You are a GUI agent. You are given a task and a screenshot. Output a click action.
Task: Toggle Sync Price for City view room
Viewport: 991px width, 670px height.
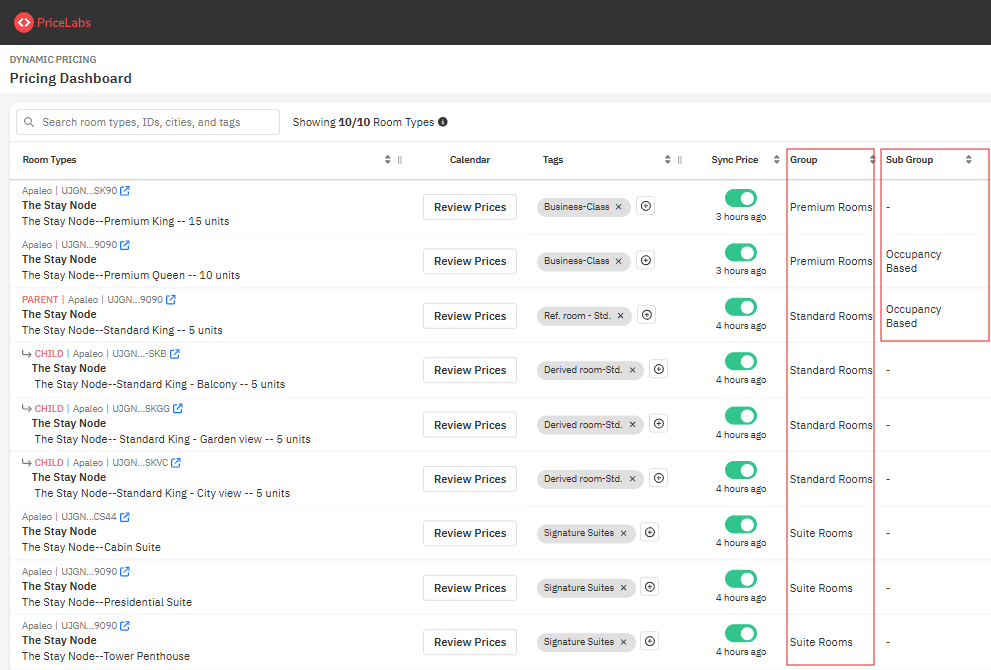click(x=741, y=470)
